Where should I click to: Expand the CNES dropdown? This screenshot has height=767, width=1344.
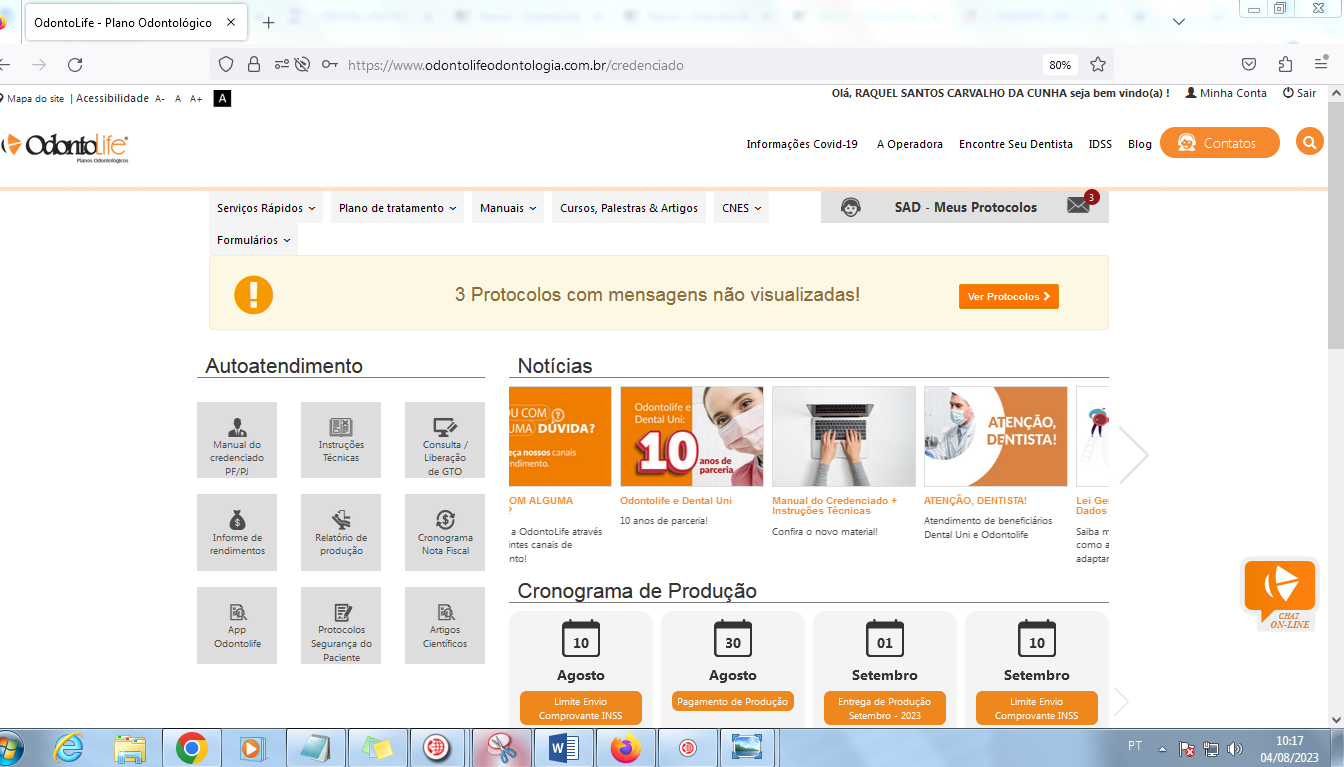[741, 208]
